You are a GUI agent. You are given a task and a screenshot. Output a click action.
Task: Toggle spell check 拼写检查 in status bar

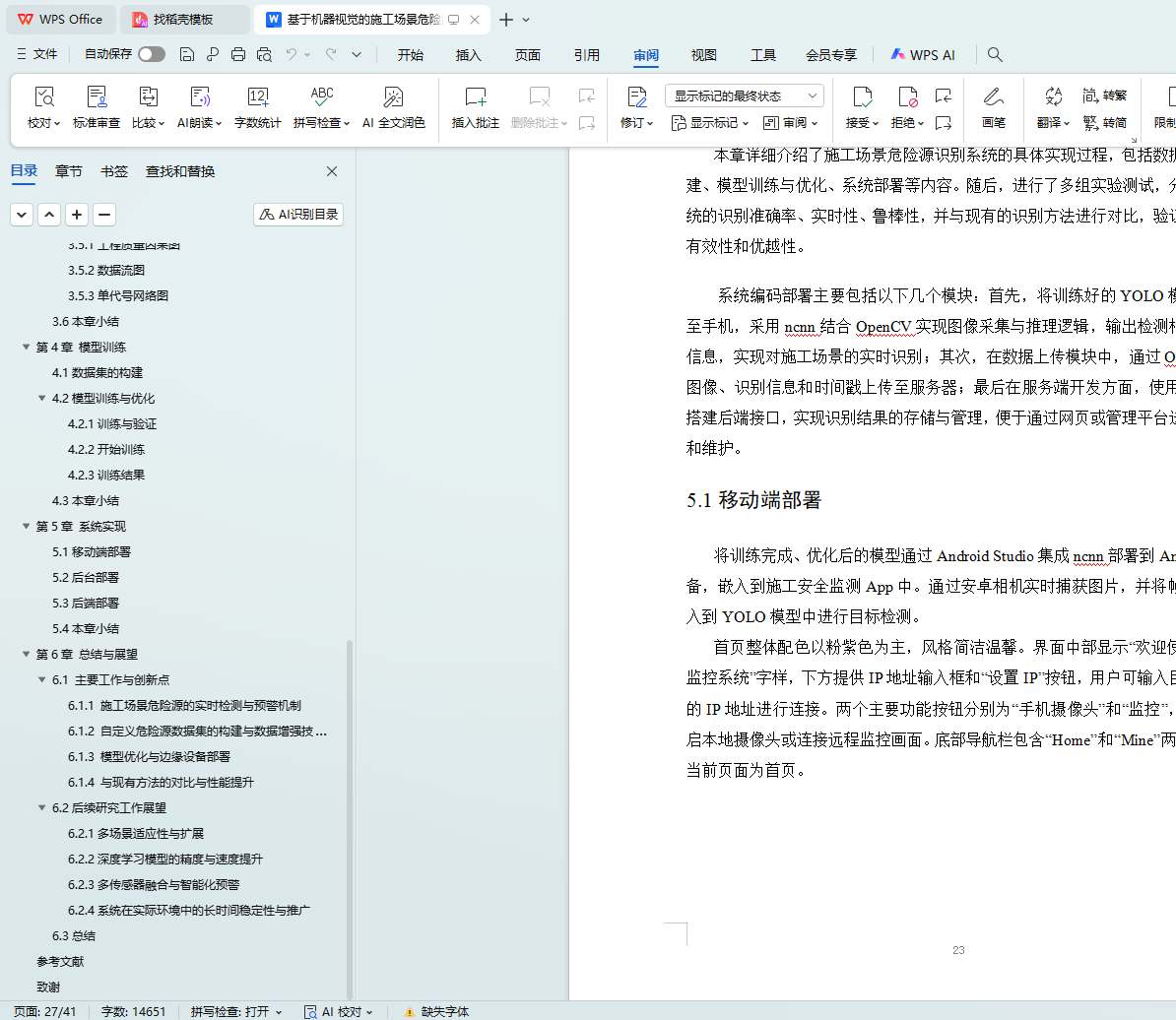[236, 1011]
